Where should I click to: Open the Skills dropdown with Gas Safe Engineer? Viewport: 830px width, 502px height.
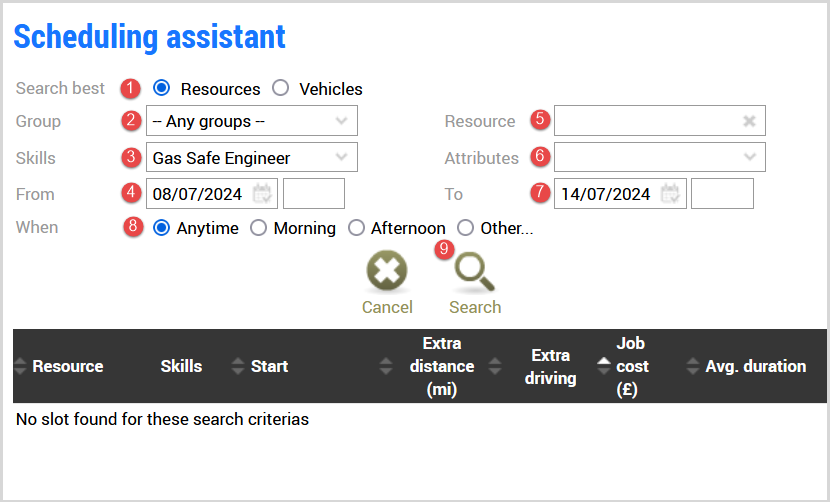pyautogui.click(x=251, y=158)
